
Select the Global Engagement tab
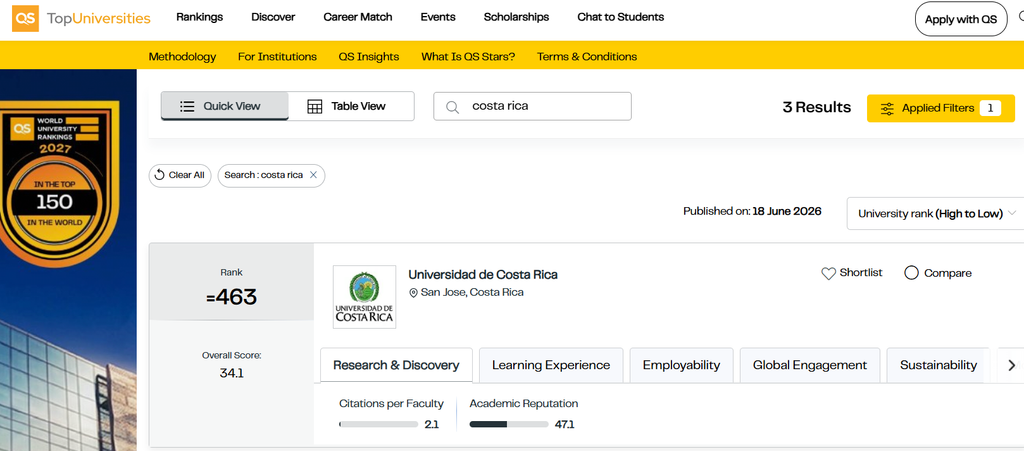pyautogui.click(x=810, y=365)
